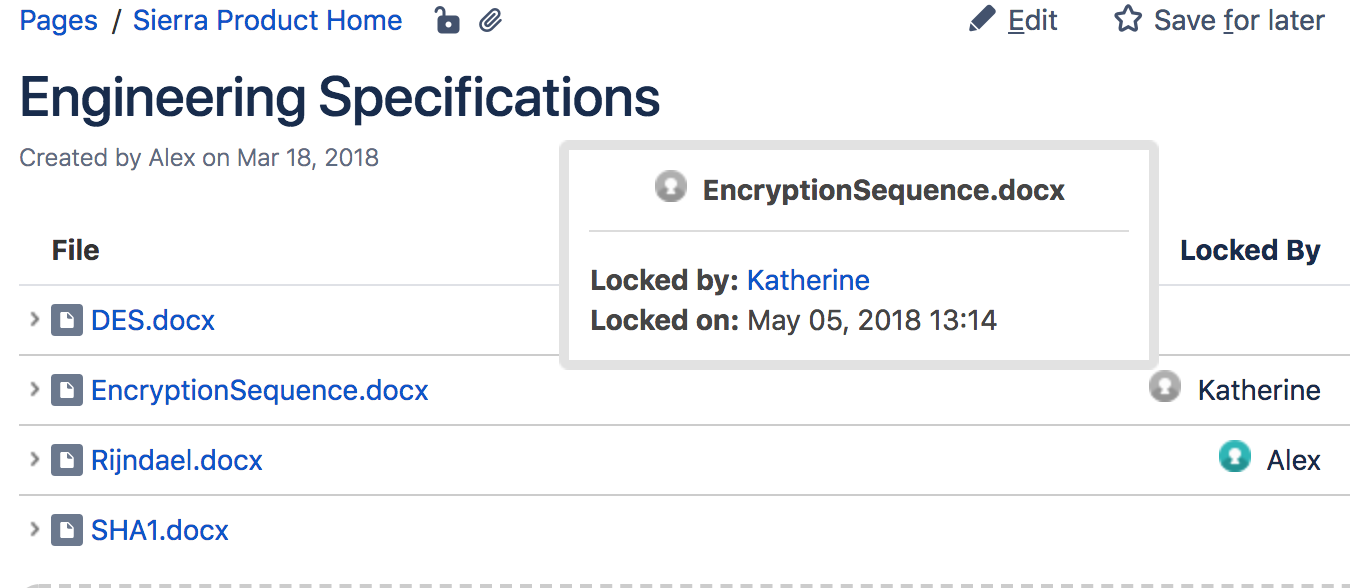
Task: Click the Rijndael.docx document file icon
Action: tap(67, 460)
